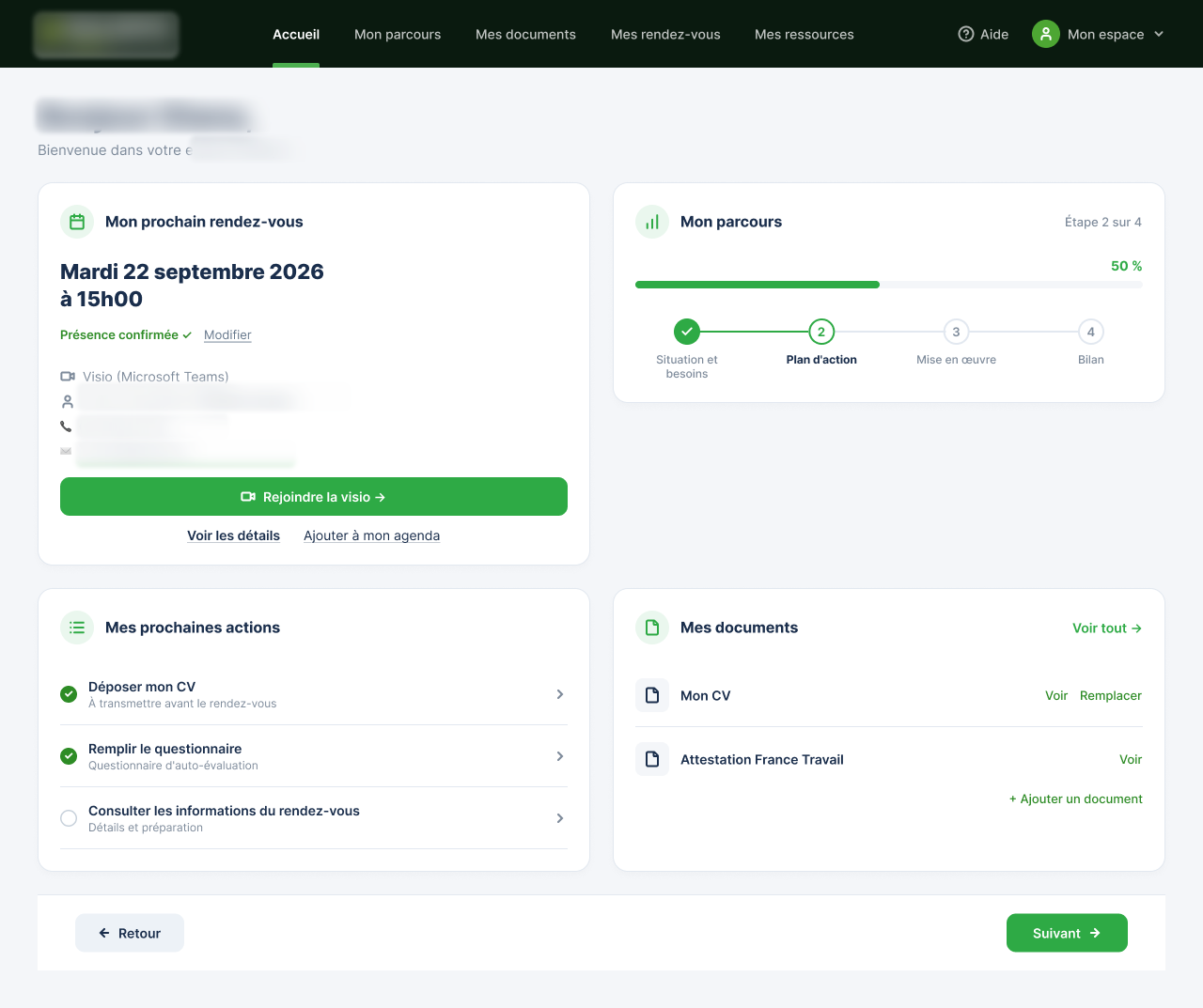Click the bar chart icon beside Mon parcours

coord(652,222)
